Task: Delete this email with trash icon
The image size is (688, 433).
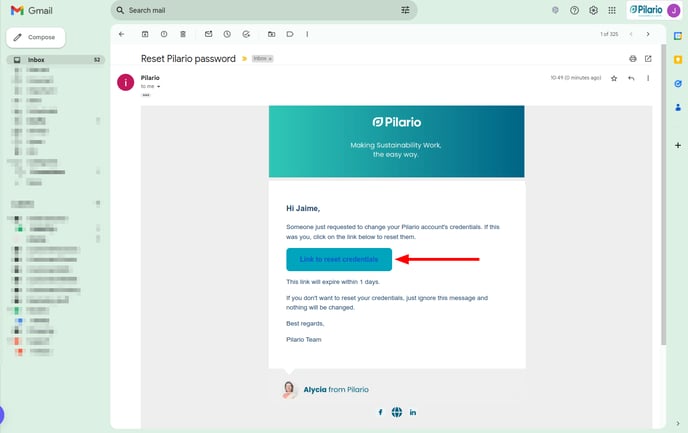Action: click(x=183, y=34)
